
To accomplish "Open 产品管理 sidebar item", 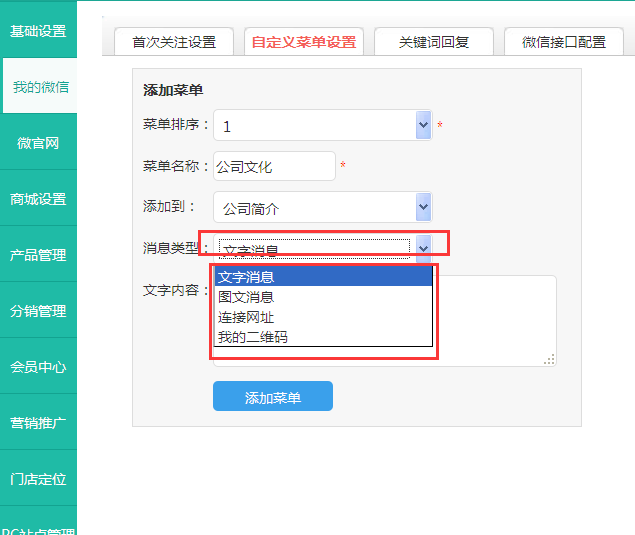I will point(38,255).
